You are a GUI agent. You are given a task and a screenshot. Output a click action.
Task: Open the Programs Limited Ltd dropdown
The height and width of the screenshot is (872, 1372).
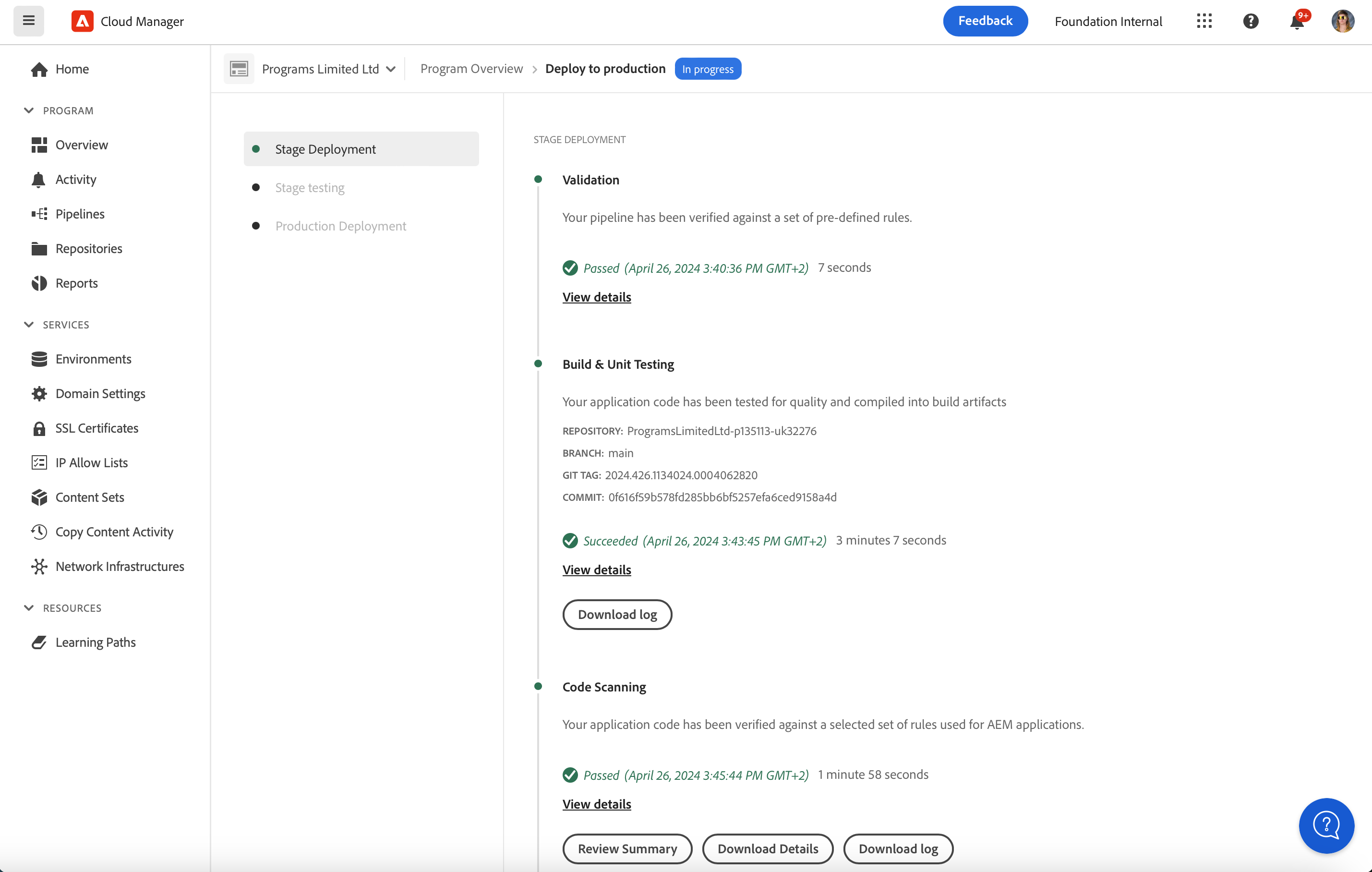(327, 69)
